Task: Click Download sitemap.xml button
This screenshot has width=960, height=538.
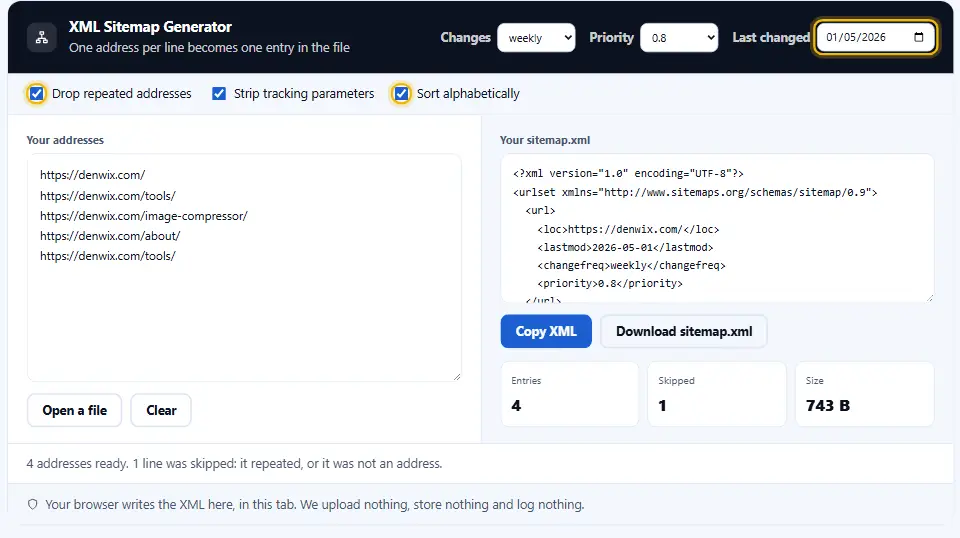Action: tap(684, 331)
